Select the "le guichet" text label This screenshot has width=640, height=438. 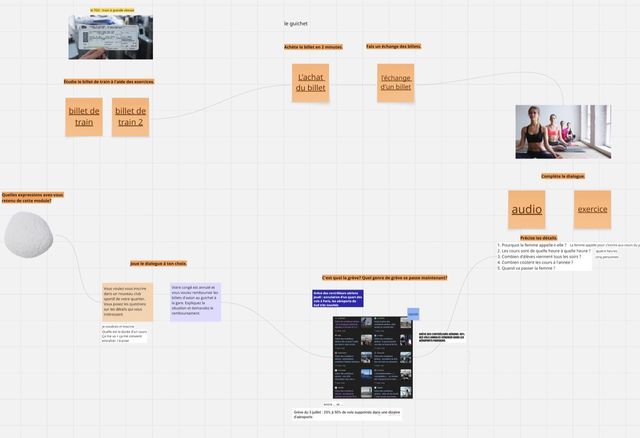point(296,24)
